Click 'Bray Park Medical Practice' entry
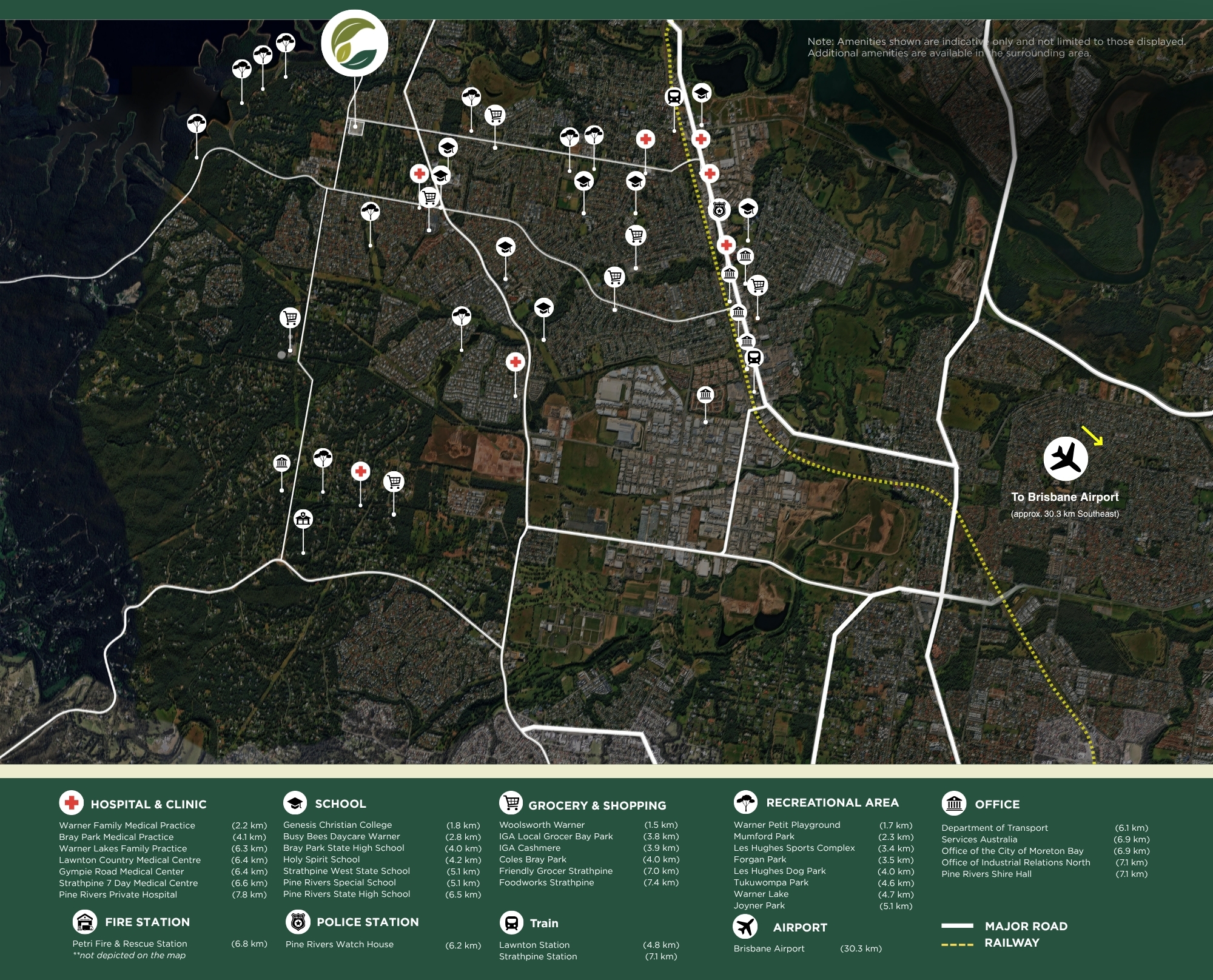 [116, 837]
